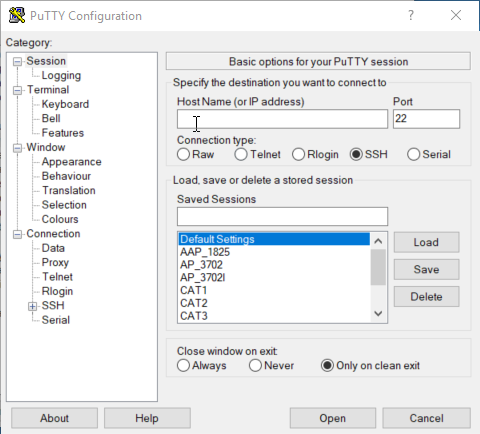Select AP_3702 saved session

coord(274,265)
